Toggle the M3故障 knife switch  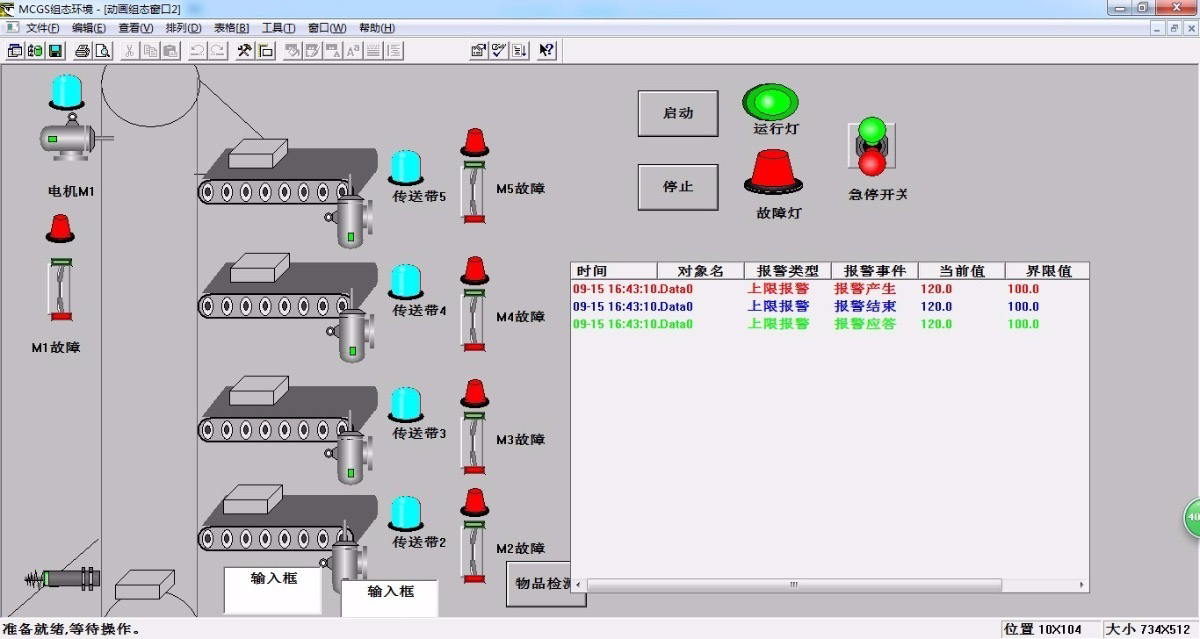474,441
